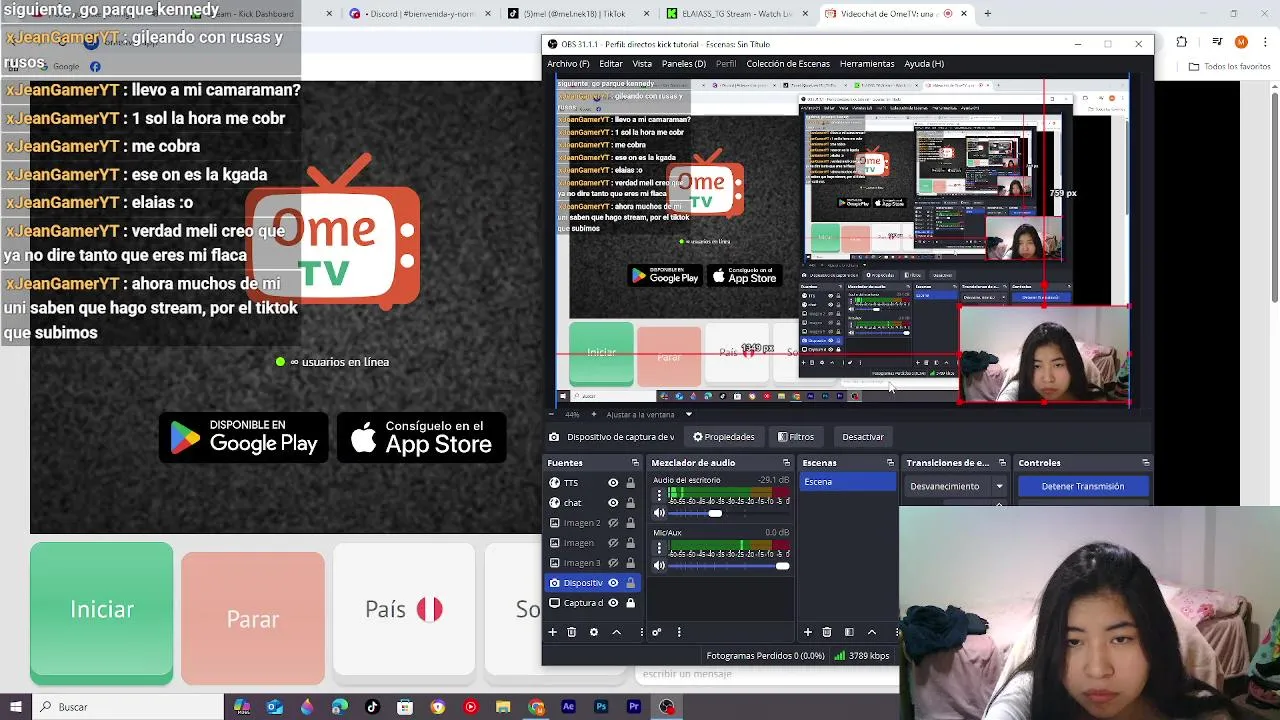The image size is (1280, 720).
Task: Open Vista menu in OBS
Action: [x=642, y=64]
